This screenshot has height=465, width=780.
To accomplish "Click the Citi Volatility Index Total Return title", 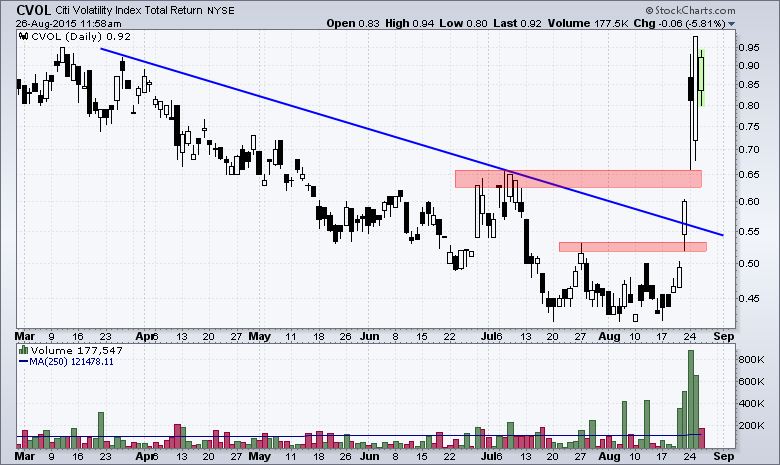I will pyautogui.click(x=129, y=10).
